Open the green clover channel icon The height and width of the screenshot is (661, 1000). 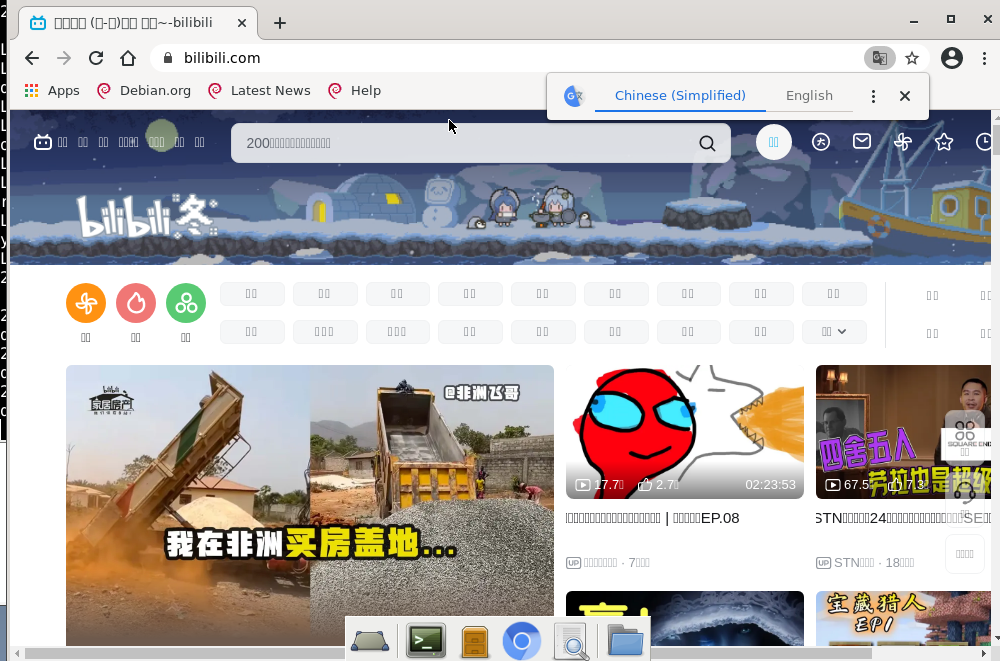[x=186, y=303]
